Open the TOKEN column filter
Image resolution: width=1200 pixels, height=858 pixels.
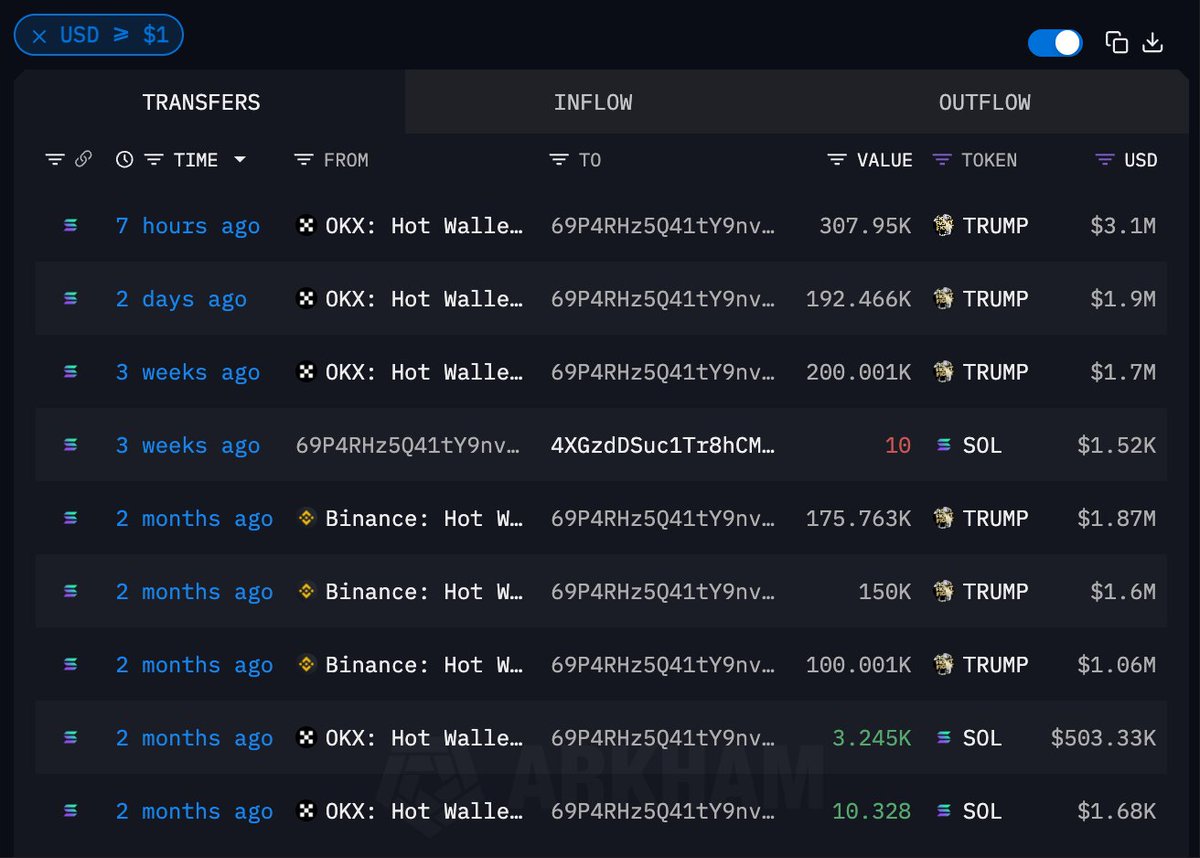942,160
